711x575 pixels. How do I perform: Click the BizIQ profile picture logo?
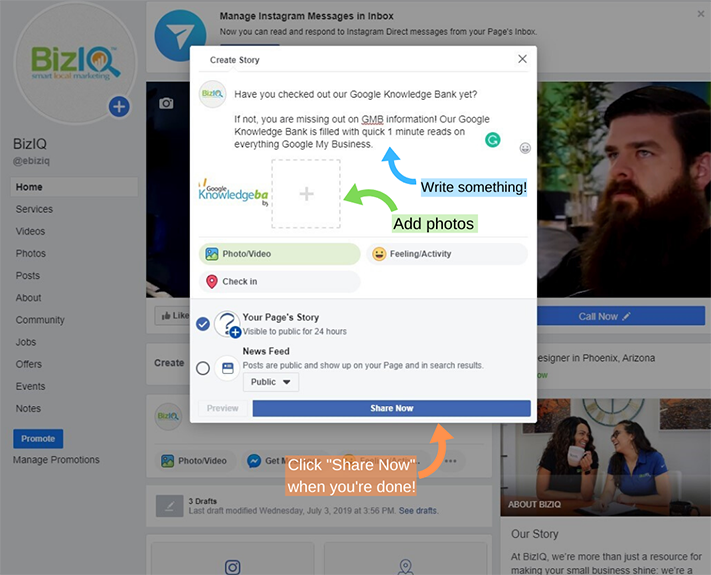tap(75, 63)
